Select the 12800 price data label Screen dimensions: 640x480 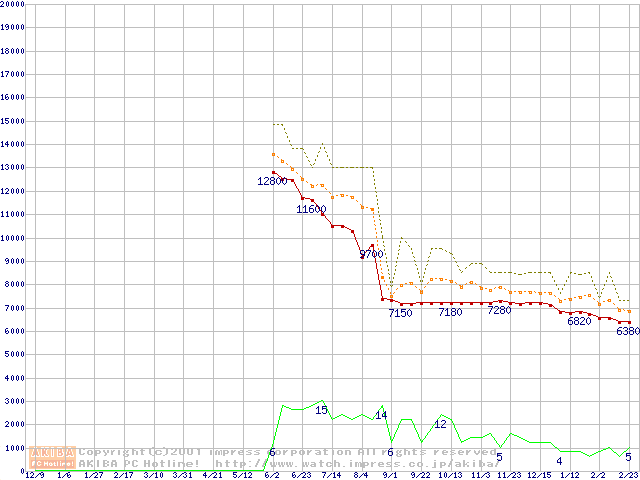tap(272, 181)
